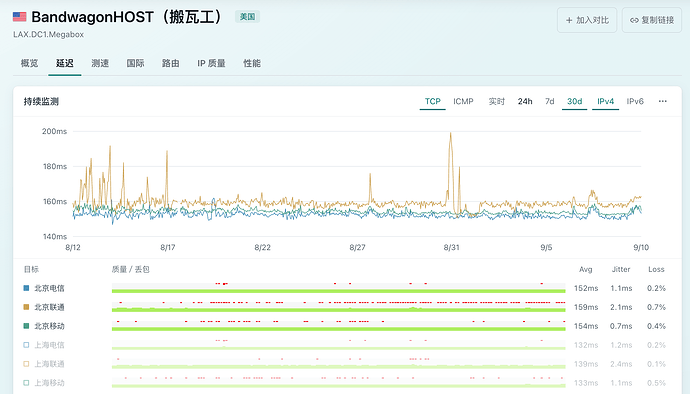Add host to comparison with 加入对比
The width and height of the screenshot is (690, 394).
tap(587, 20)
